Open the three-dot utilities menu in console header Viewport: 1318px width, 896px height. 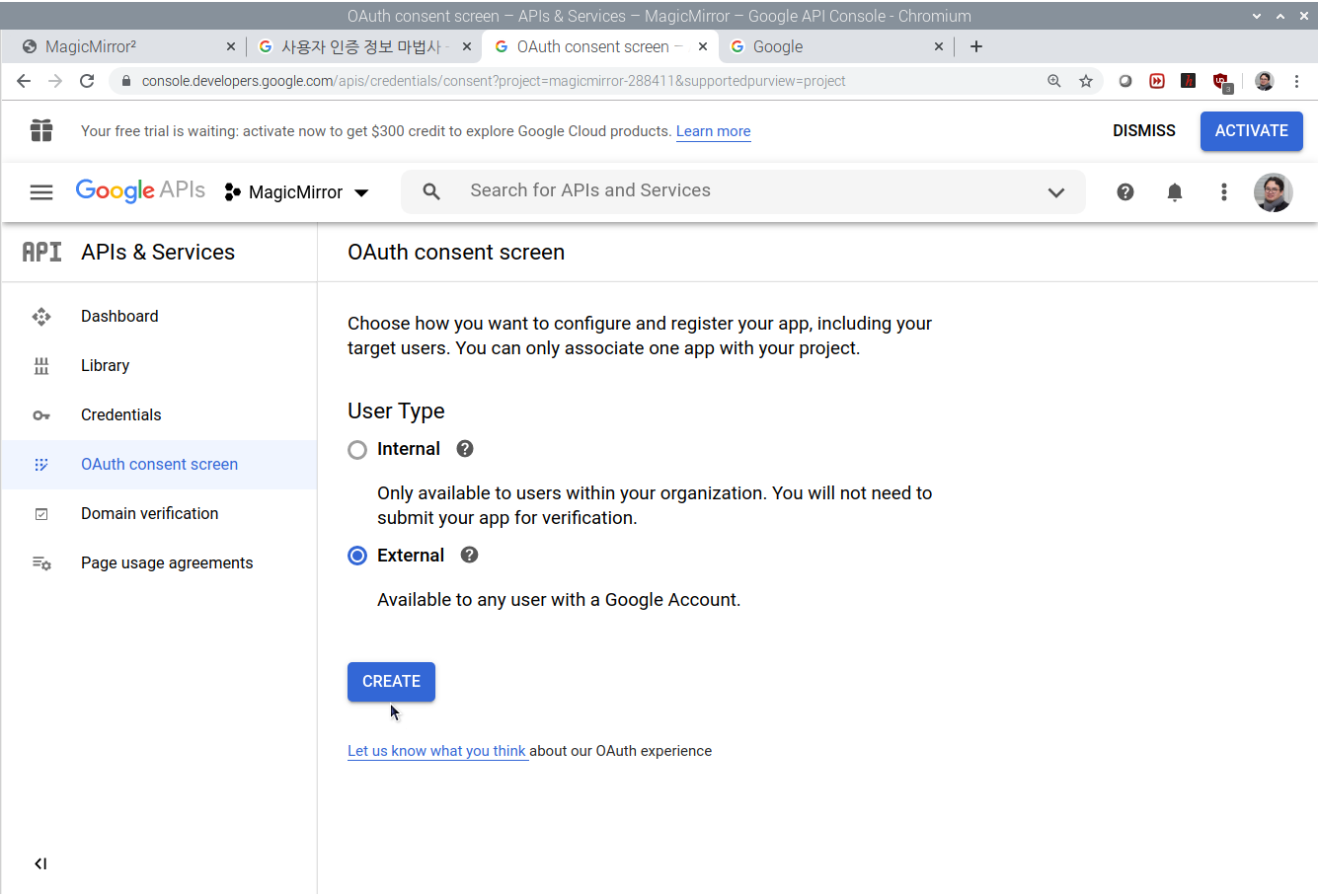(x=1224, y=192)
